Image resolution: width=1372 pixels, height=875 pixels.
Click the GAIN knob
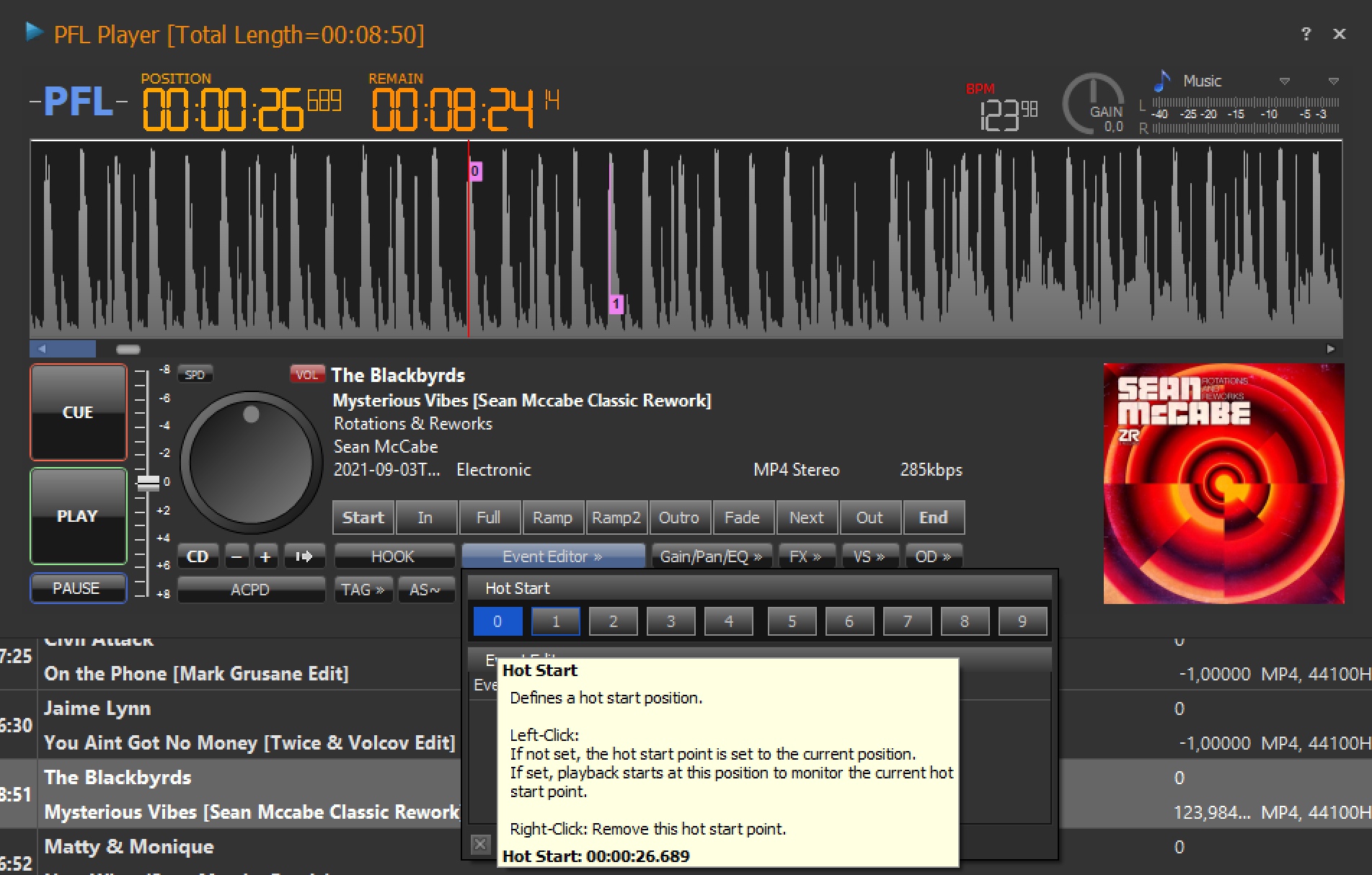[x=1093, y=103]
